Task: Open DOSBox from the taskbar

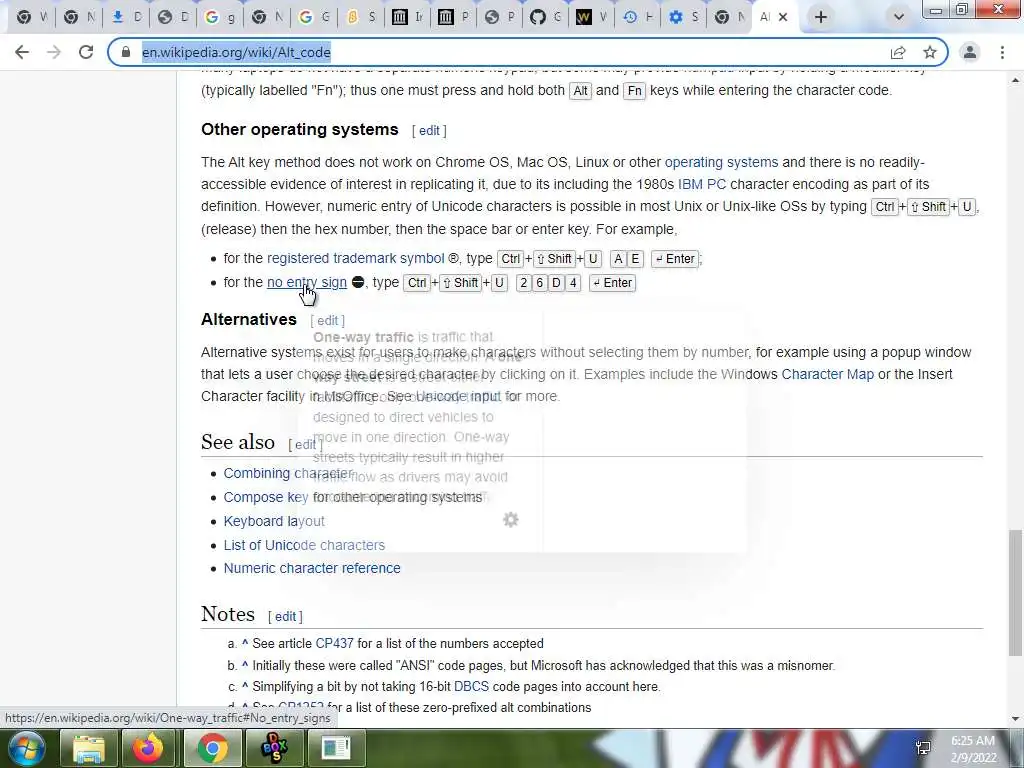Action: [x=274, y=748]
